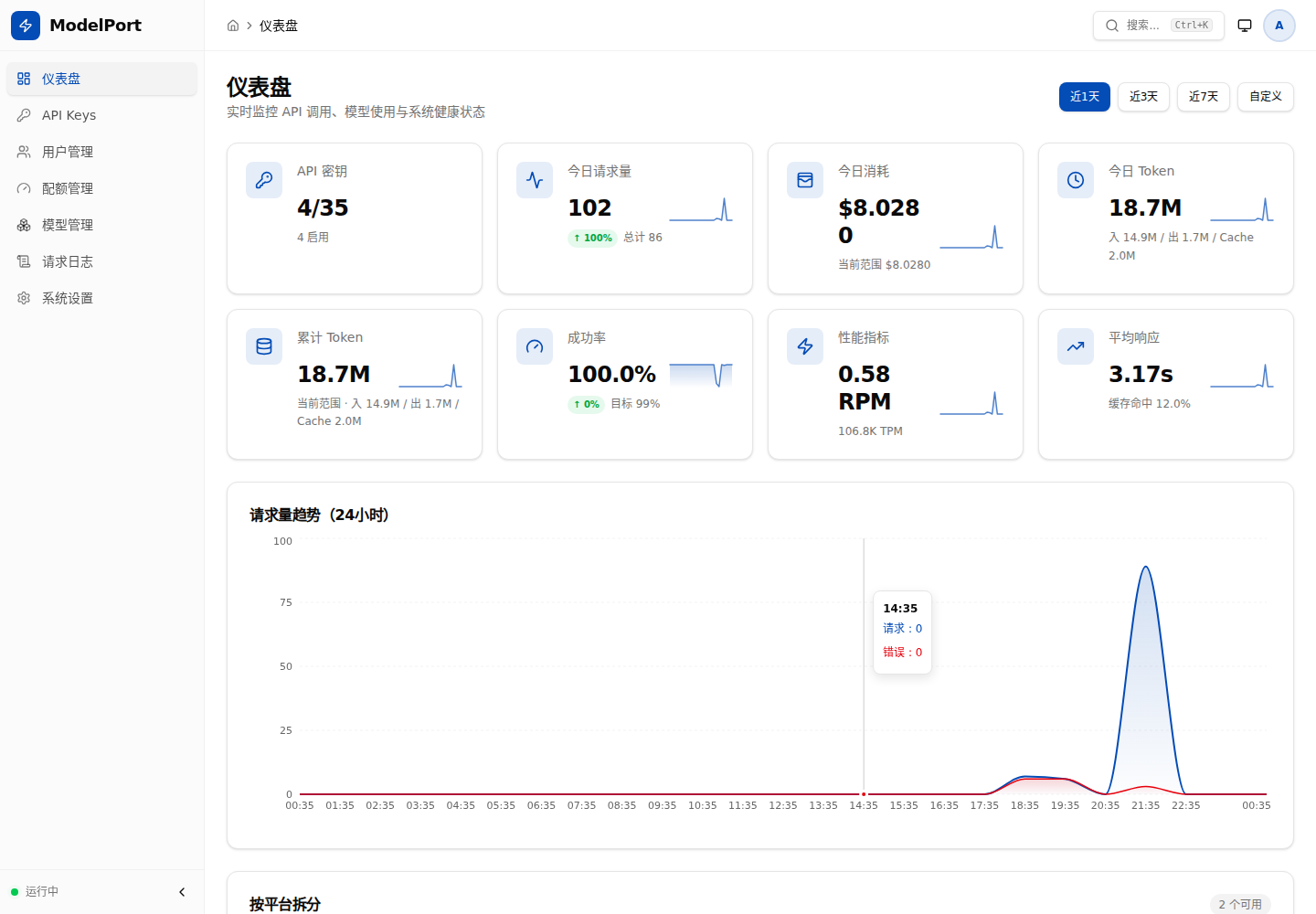Click the 18:35 axis label on chart
1316x914 pixels.
pos(1024,806)
